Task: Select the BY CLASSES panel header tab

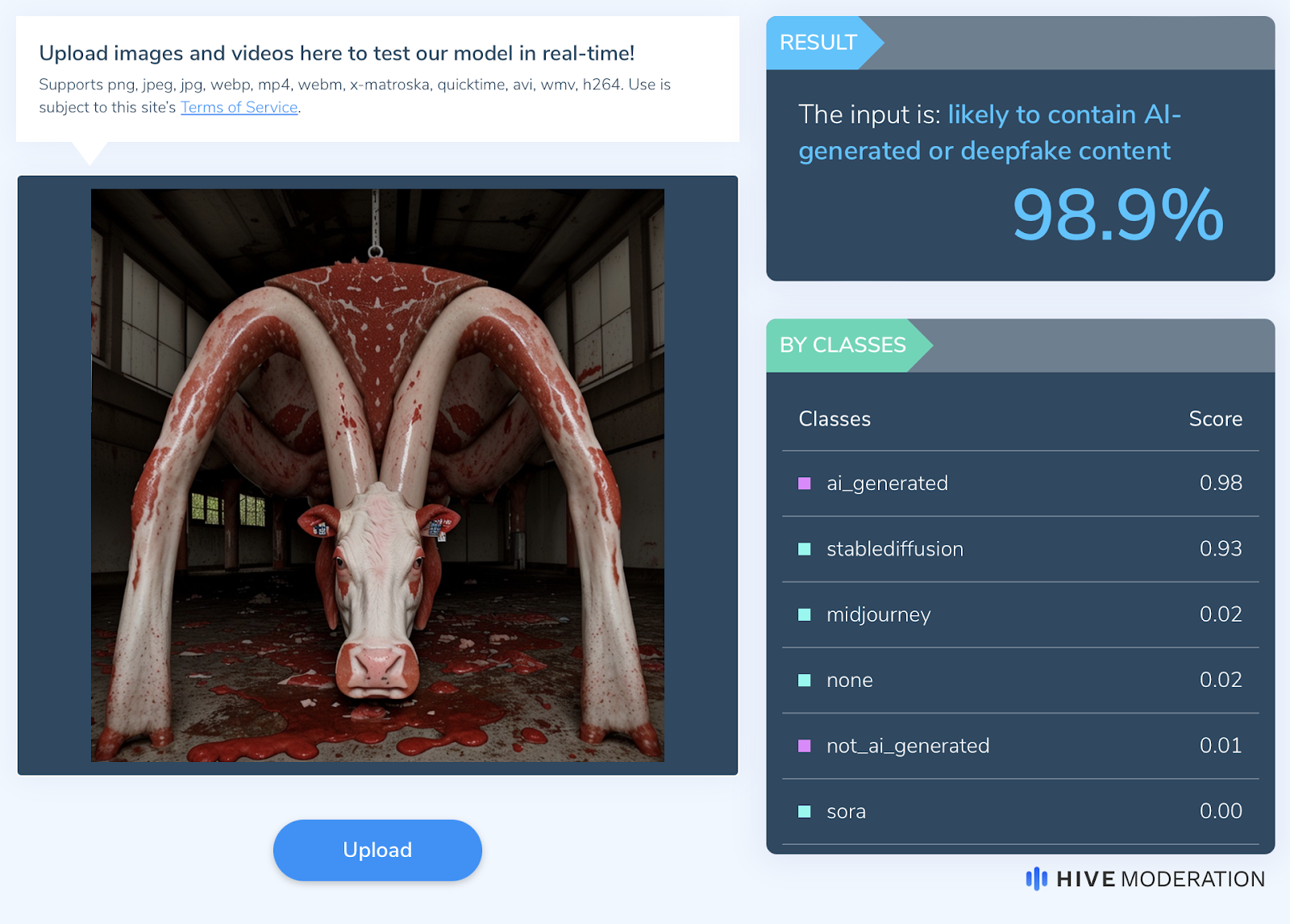Action: click(848, 345)
